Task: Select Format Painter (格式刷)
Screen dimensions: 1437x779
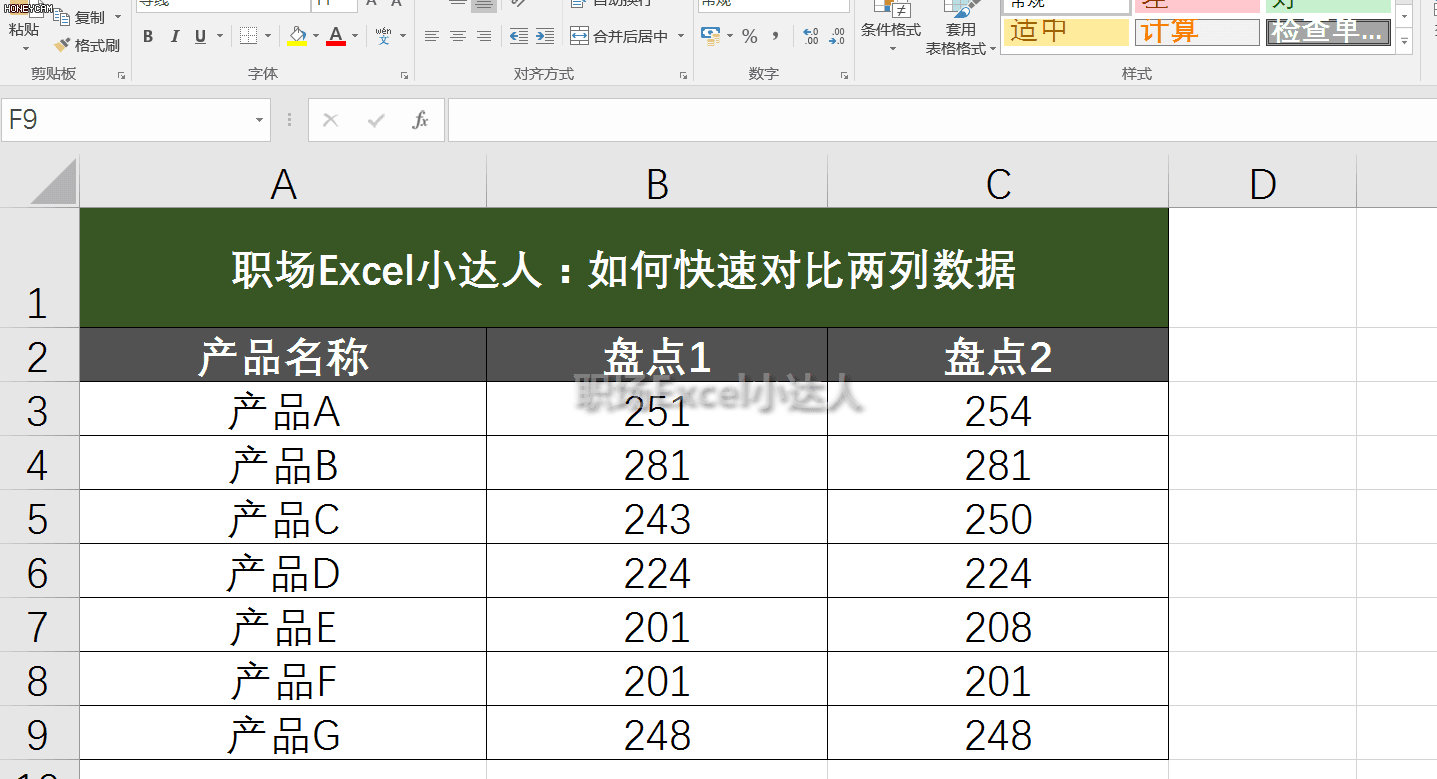Action: [87, 46]
